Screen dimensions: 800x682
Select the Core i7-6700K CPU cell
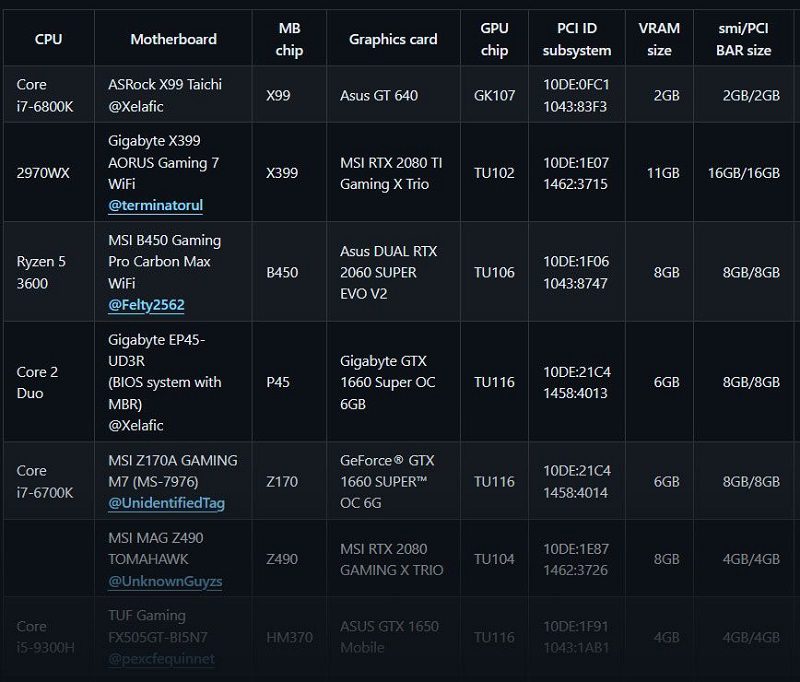[x=48, y=481]
